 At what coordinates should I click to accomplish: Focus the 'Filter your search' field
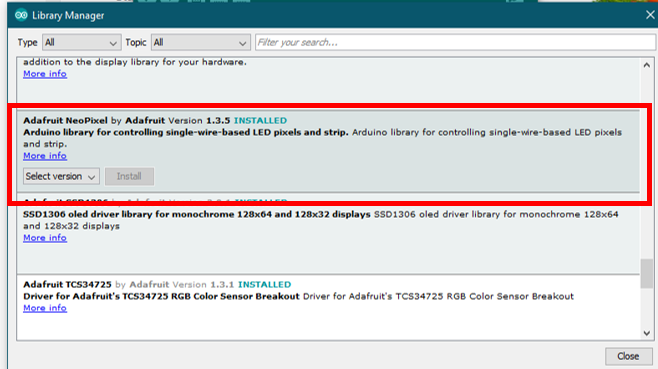point(455,42)
